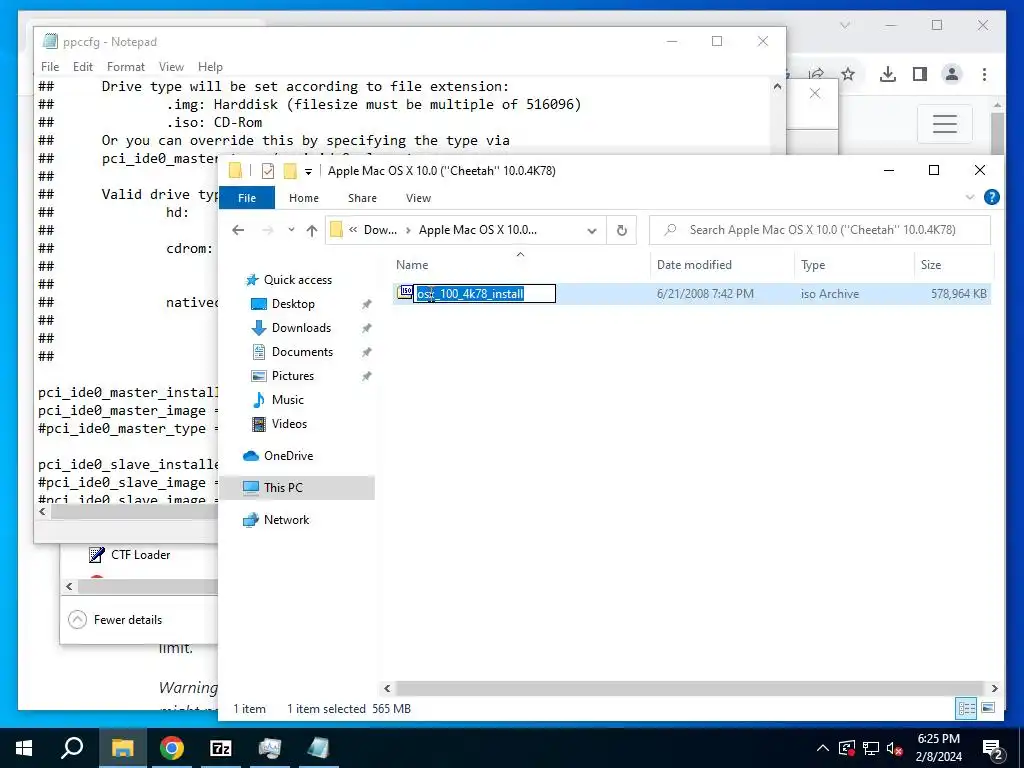Open the notification center icon
The height and width of the screenshot is (768, 1024).
(x=993, y=749)
